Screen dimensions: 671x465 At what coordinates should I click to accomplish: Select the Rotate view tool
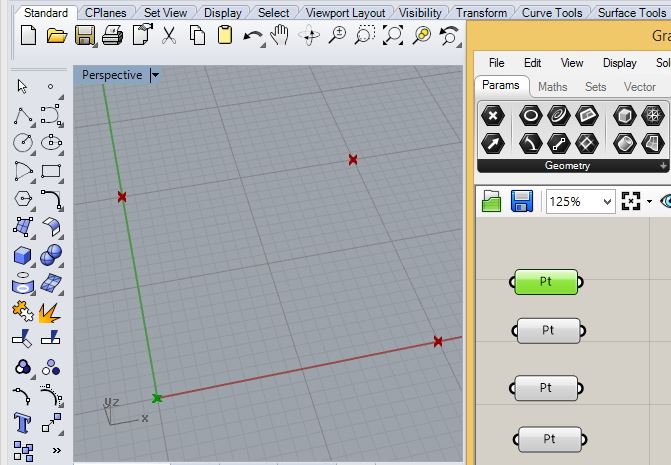point(310,35)
